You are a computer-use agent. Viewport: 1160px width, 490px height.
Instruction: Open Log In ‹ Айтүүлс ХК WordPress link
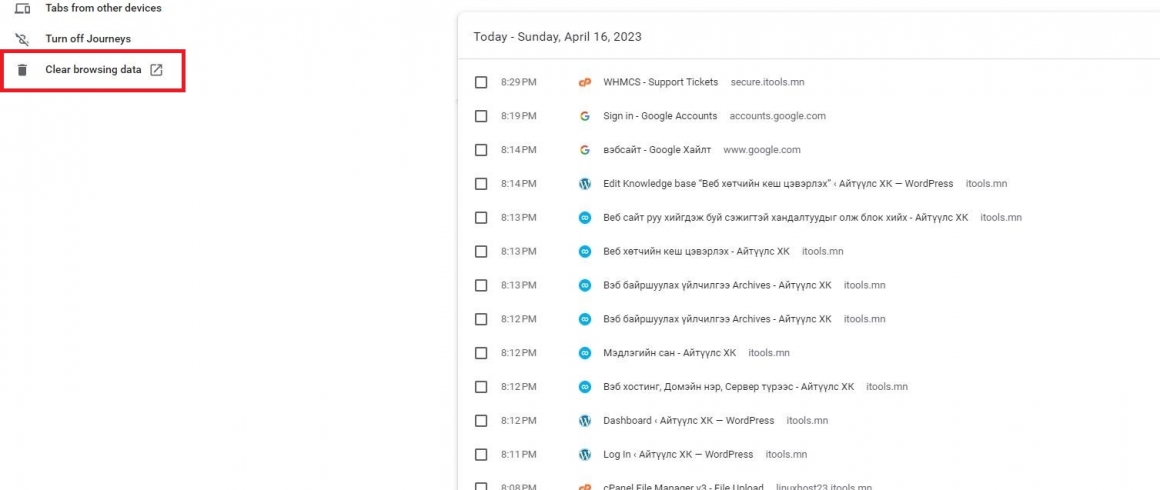click(x=678, y=454)
